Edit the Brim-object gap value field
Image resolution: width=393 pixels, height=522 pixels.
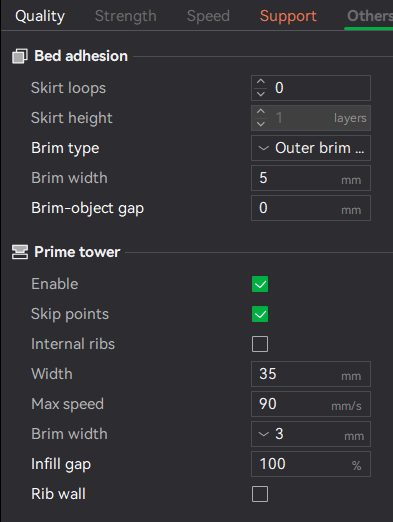311,208
